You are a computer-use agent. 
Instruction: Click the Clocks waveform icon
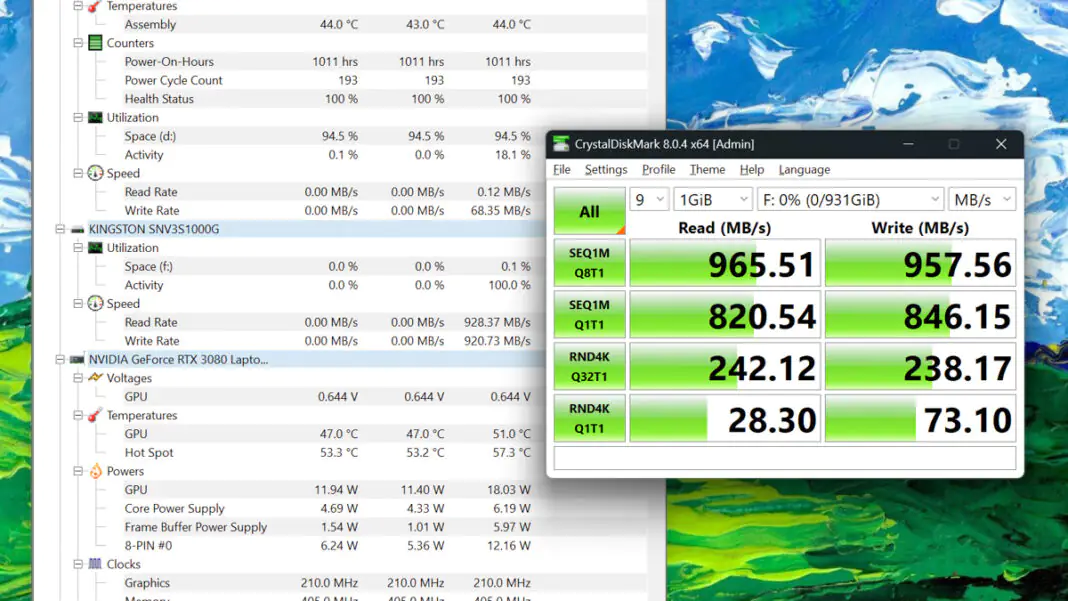[95, 564]
